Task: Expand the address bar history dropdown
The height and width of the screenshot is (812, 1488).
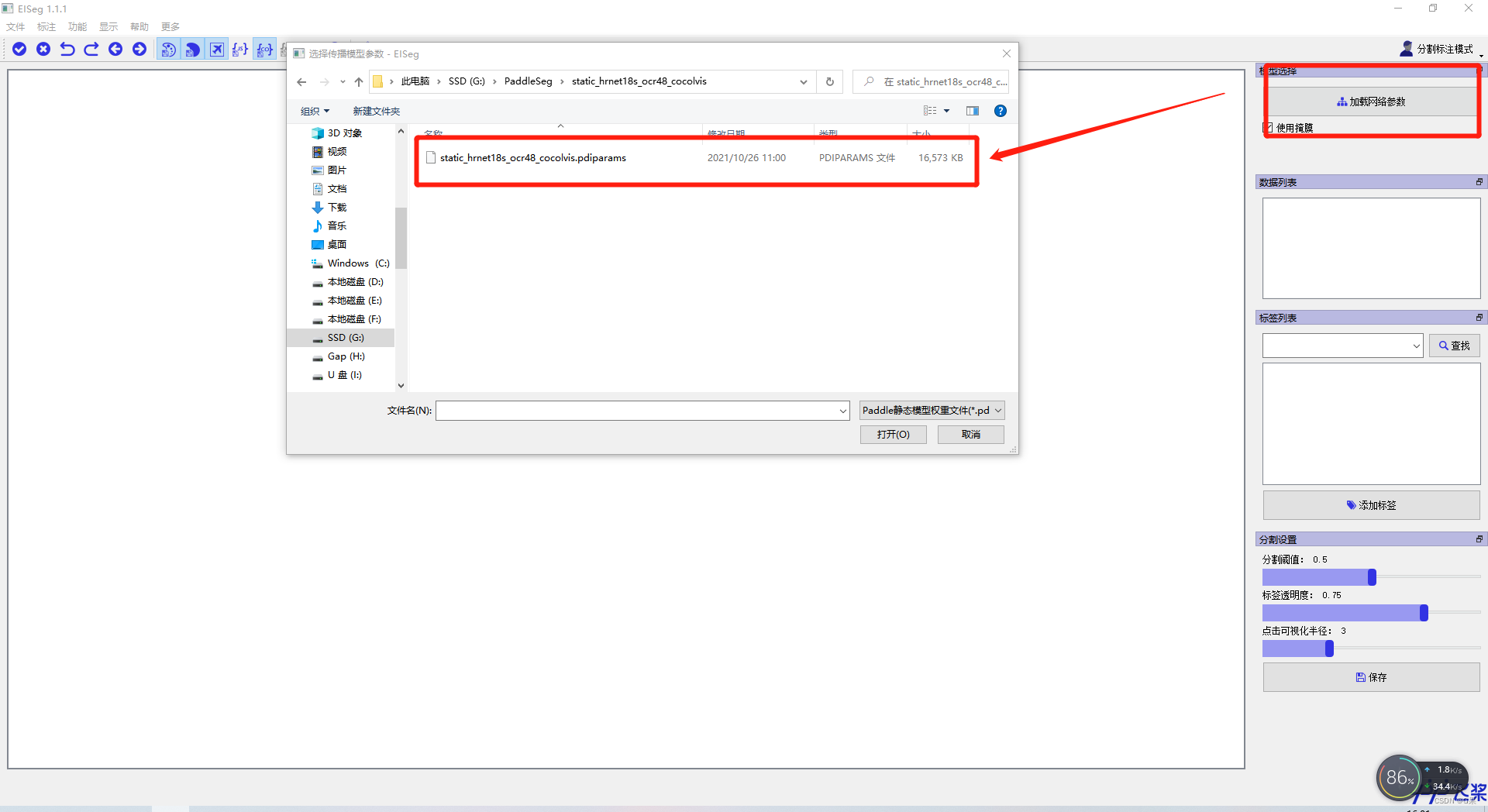Action: pos(804,81)
